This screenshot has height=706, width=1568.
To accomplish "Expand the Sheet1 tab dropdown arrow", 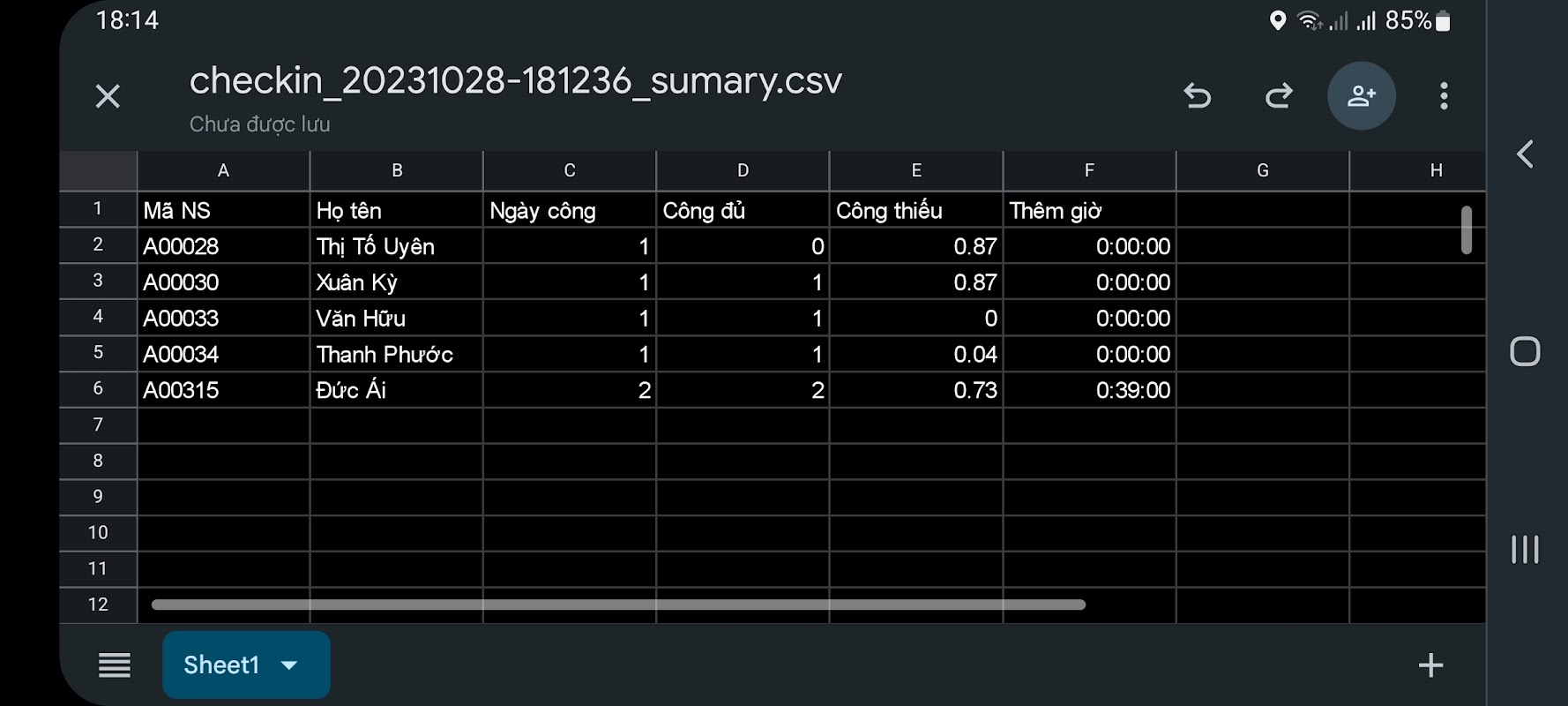I will [289, 665].
